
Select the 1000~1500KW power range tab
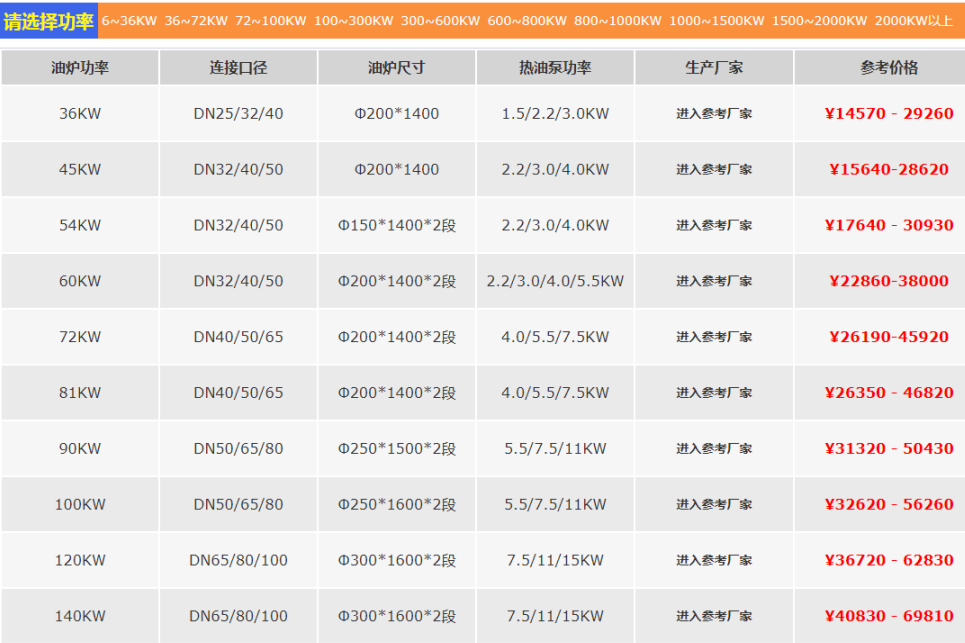[x=717, y=20]
